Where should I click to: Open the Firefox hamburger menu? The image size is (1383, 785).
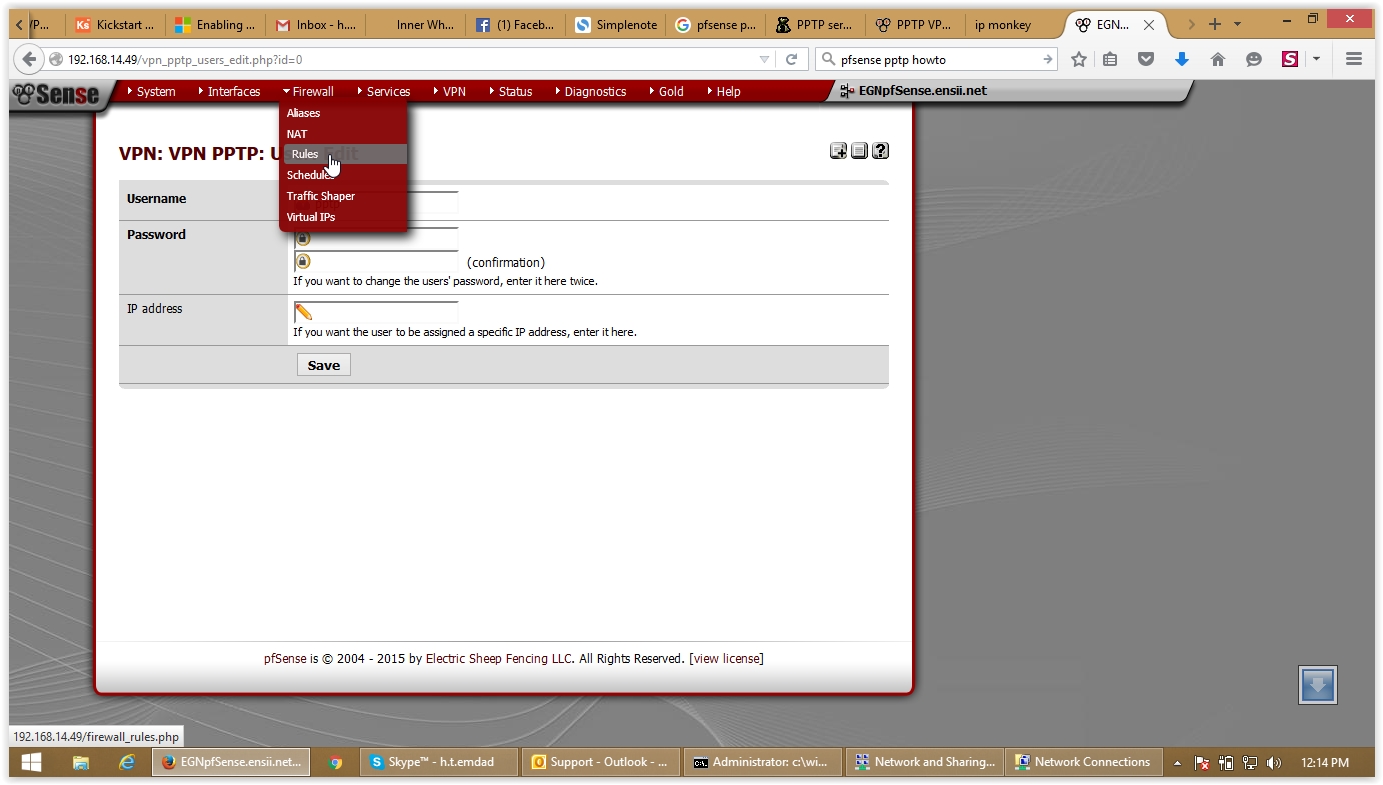[1354, 59]
